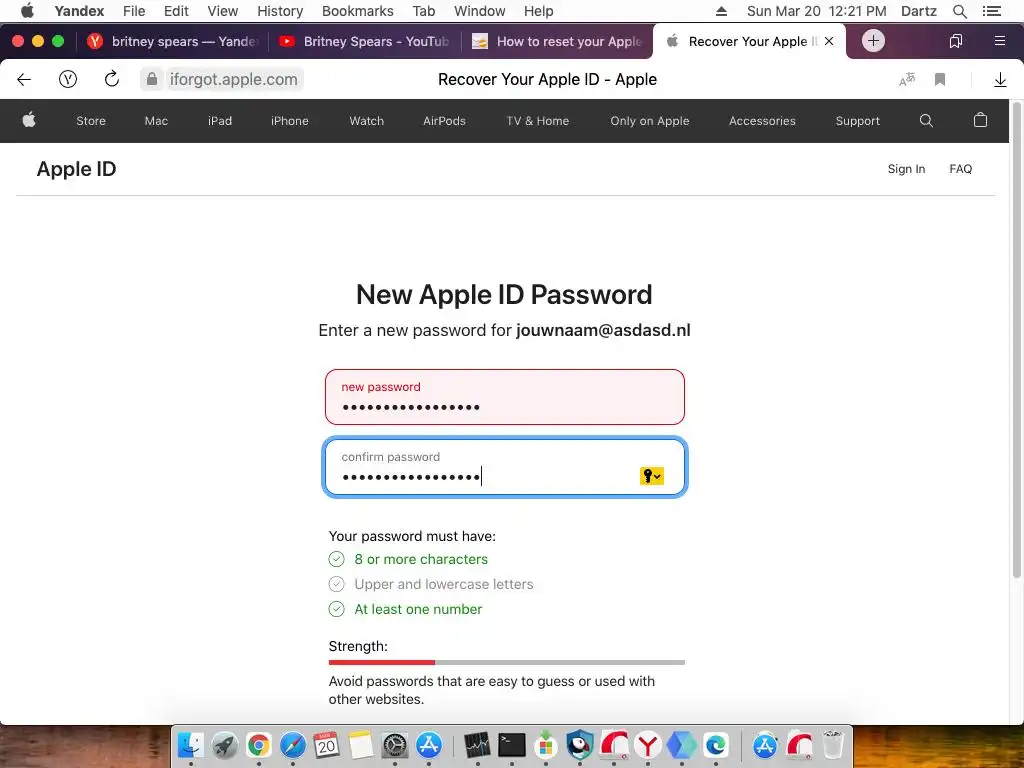Viewport: 1024px width, 768px height.
Task: Open Terminal from the dock
Action: (x=511, y=744)
